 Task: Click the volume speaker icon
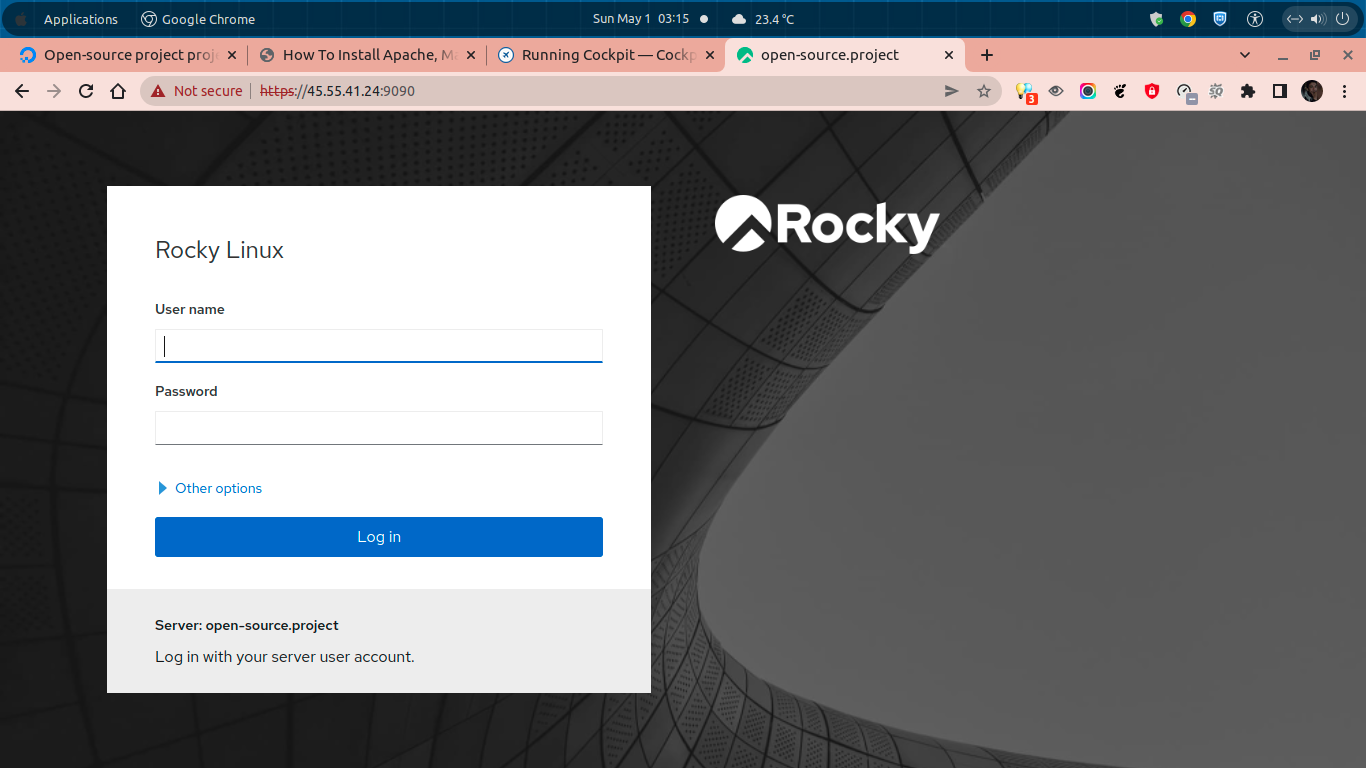tap(1317, 19)
